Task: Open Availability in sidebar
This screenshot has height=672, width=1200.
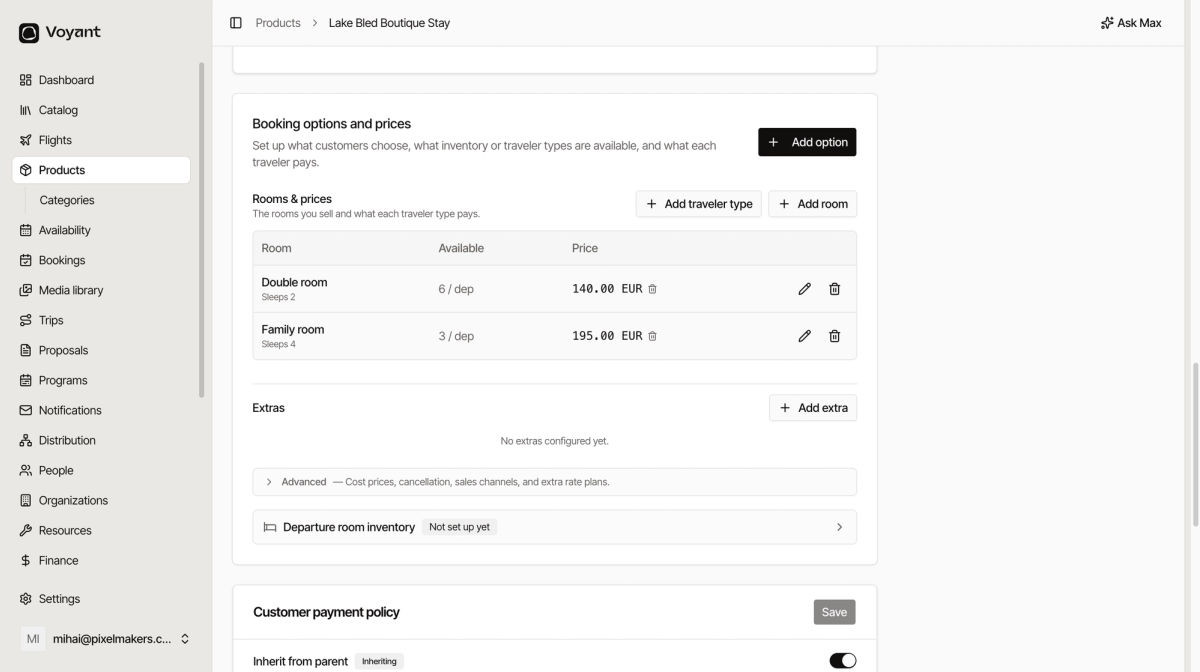Action: (x=101, y=230)
